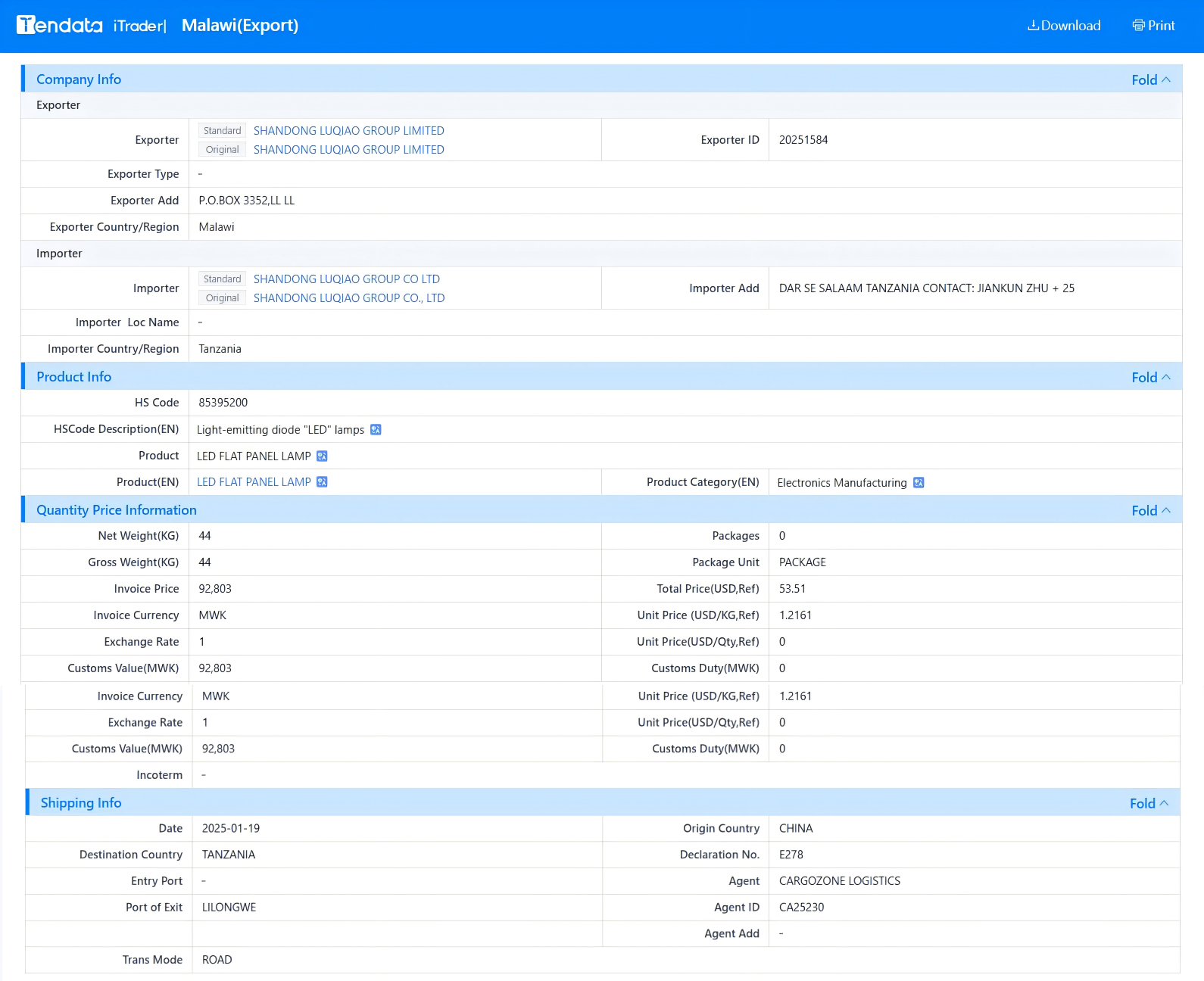The height and width of the screenshot is (981, 1204).
Task: Click the Standard tag in Exporter row
Action: 222,131
